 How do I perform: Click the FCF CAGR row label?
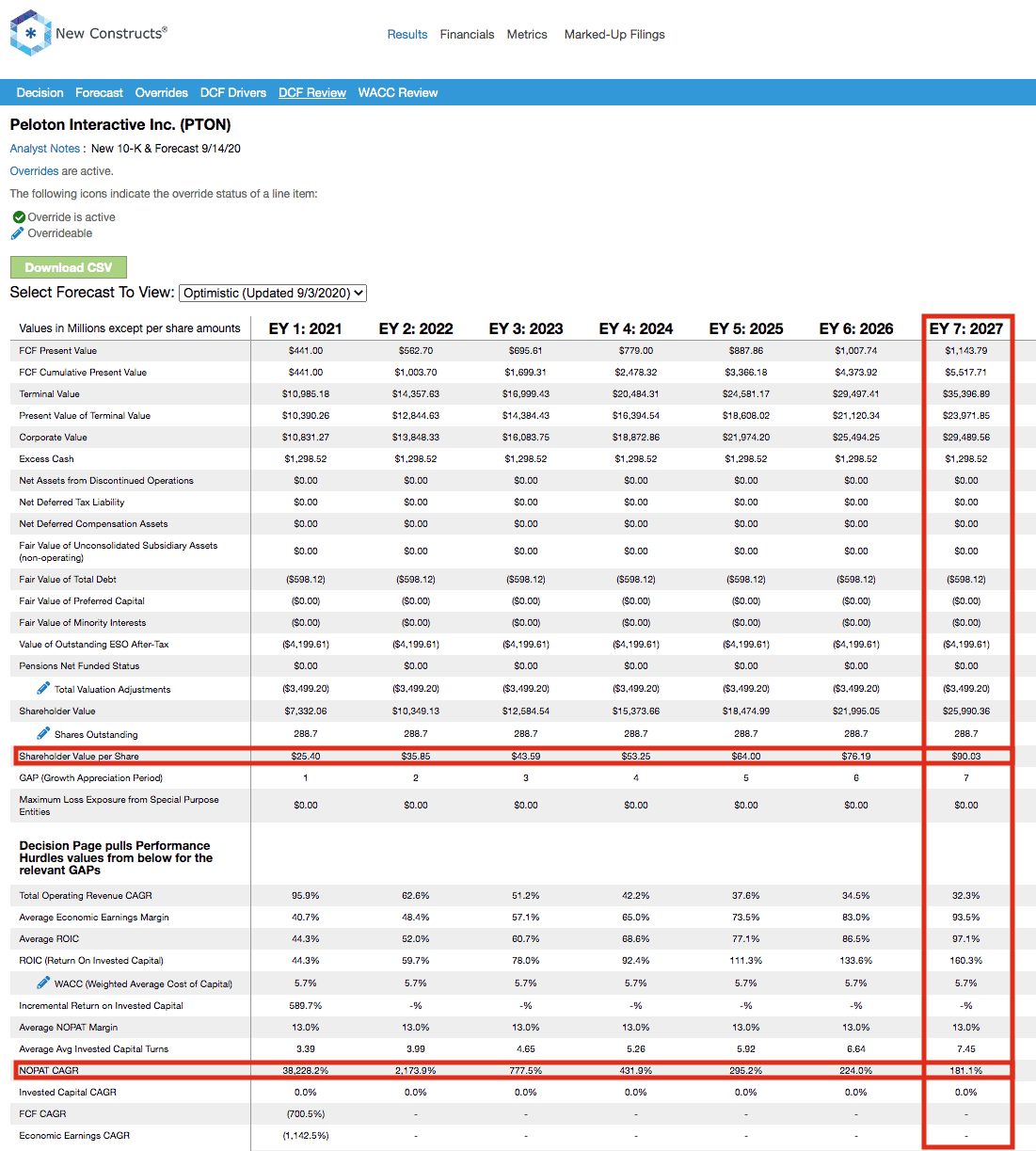click(x=42, y=1114)
